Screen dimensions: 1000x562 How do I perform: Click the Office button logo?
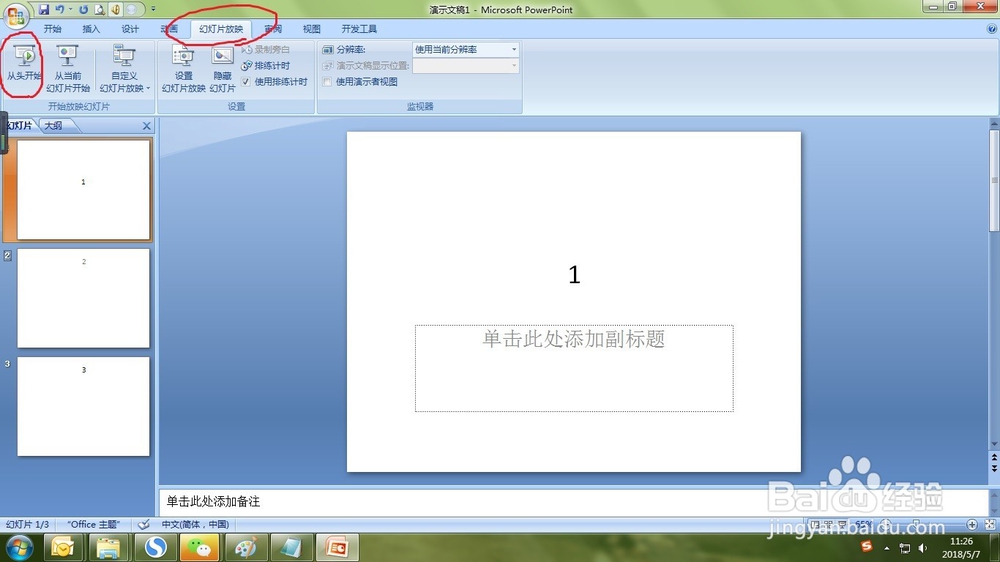point(15,15)
